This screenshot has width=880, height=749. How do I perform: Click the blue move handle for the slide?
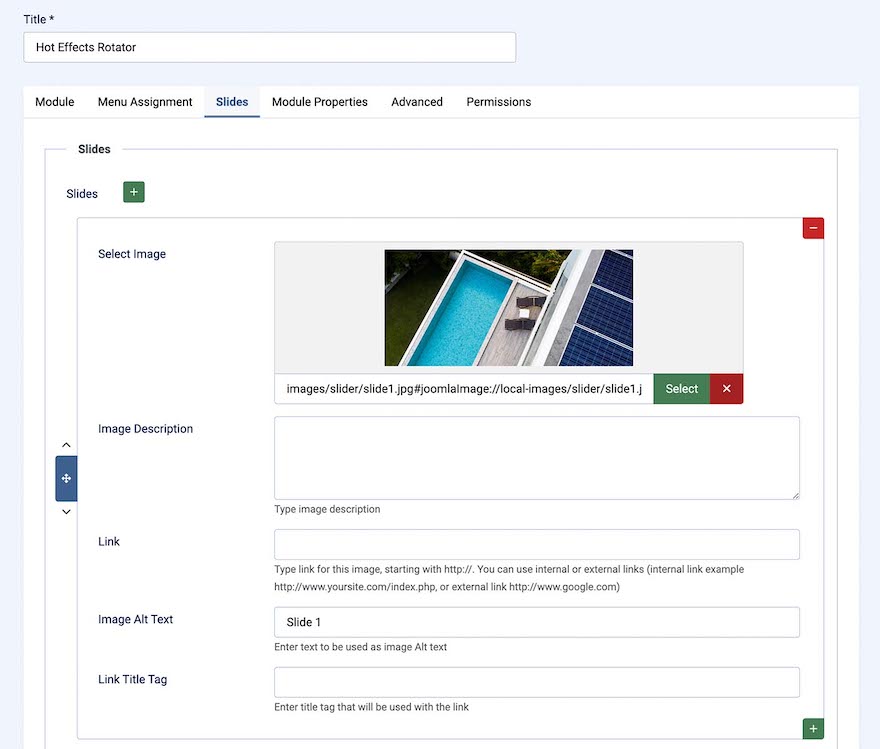coord(66,479)
